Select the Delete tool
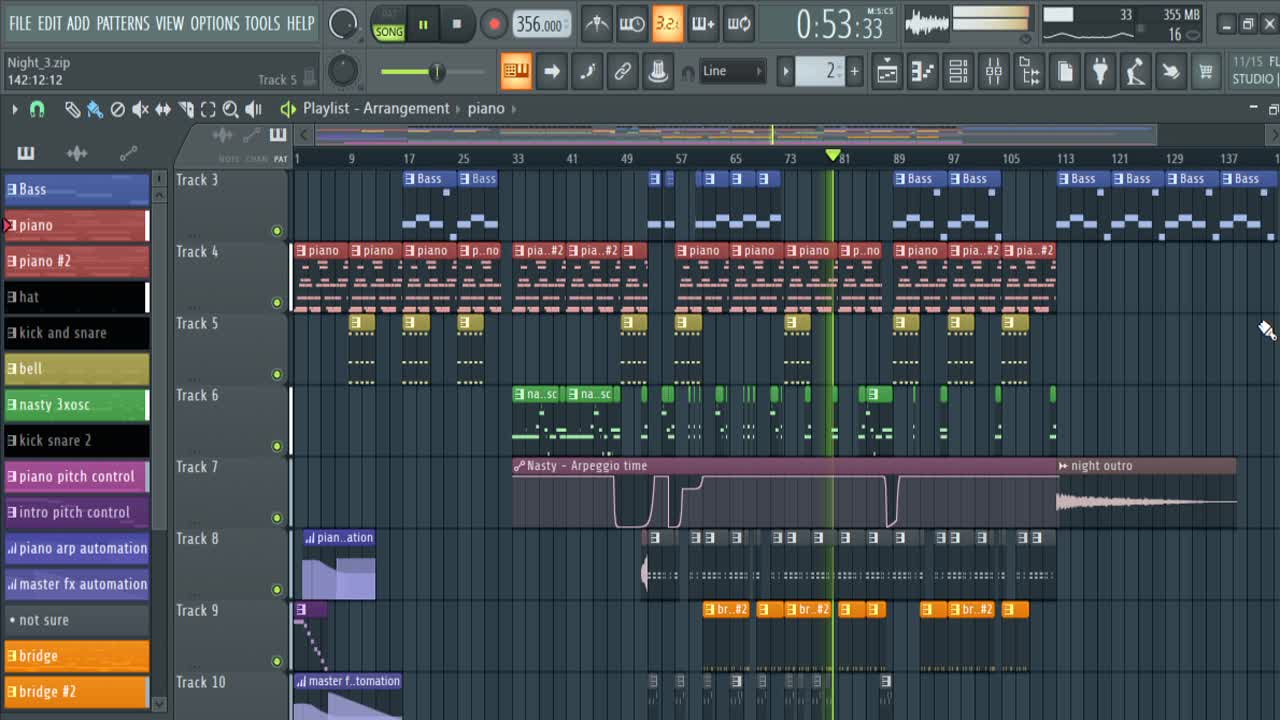 click(x=117, y=109)
